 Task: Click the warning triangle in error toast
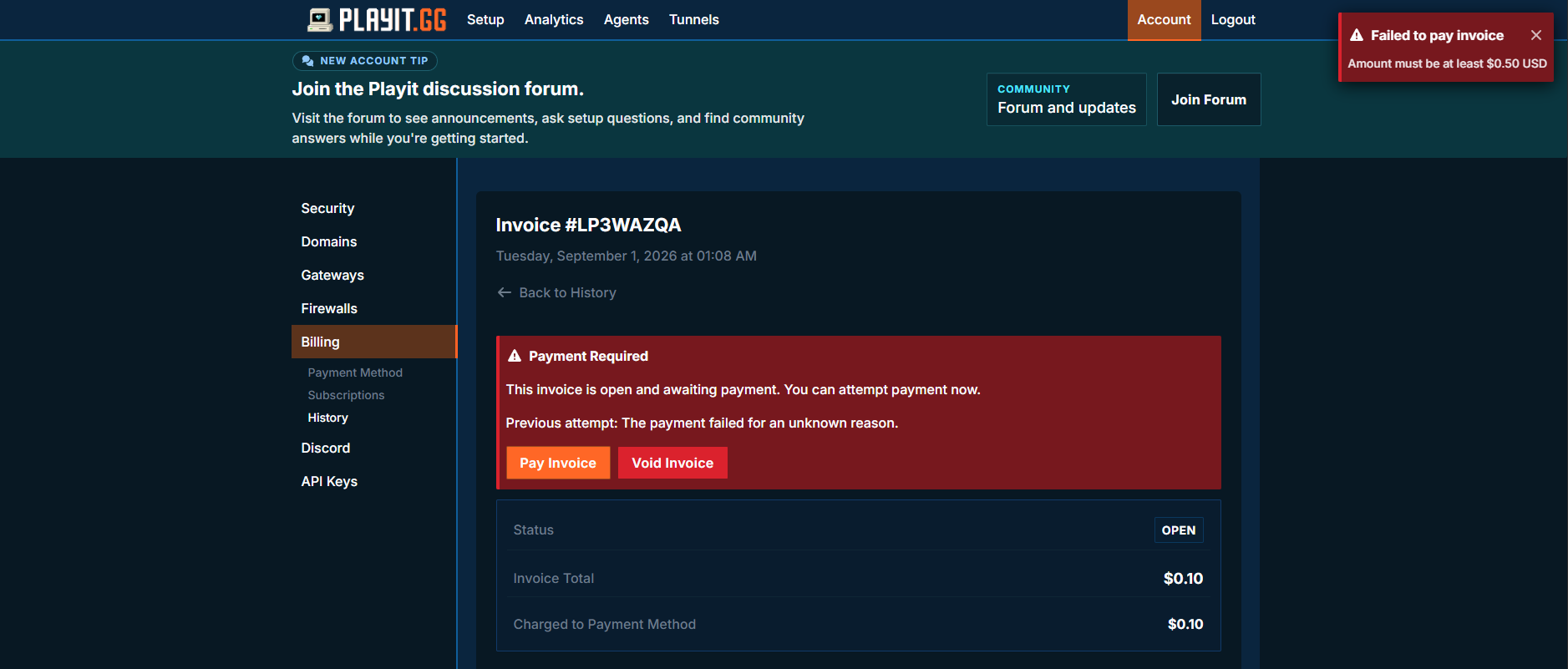pos(1357,35)
